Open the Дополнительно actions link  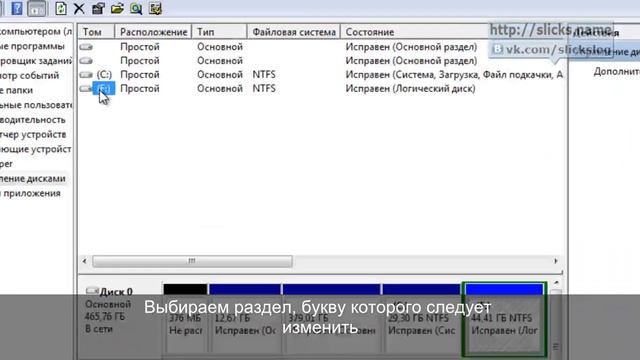616,71
